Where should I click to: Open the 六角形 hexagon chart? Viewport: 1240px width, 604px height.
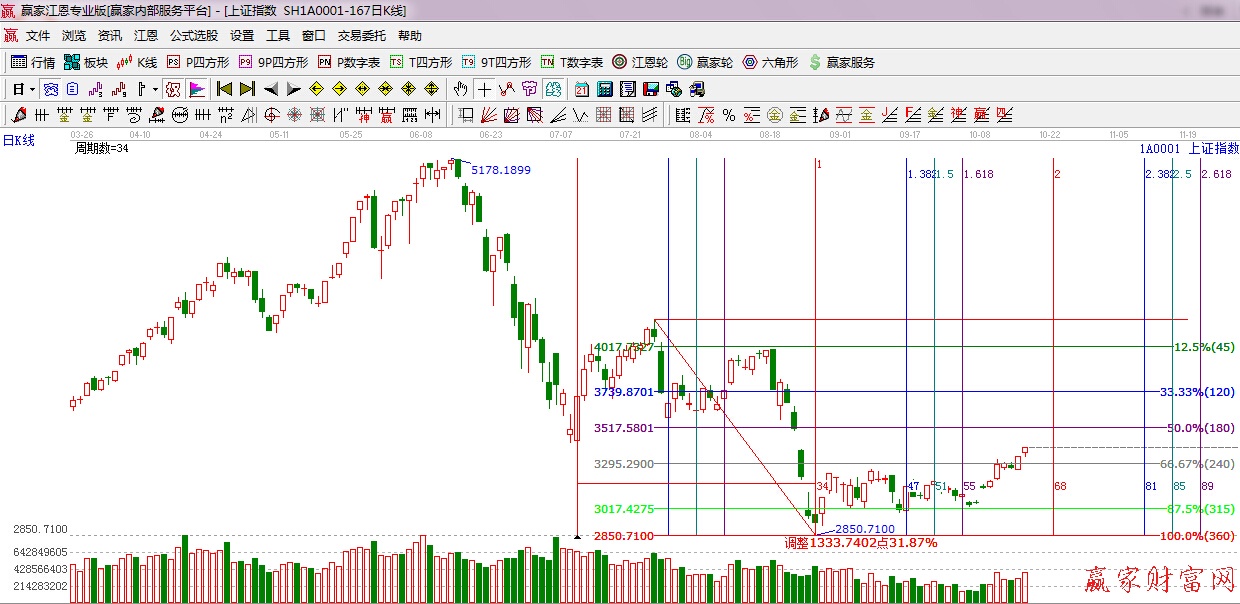click(770, 62)
